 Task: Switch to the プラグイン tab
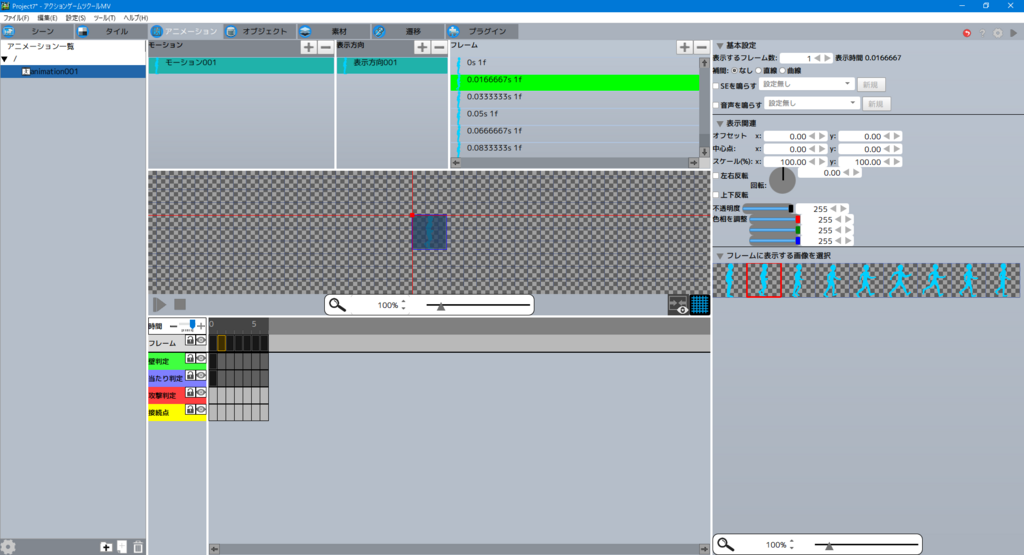tap(482, 31)
